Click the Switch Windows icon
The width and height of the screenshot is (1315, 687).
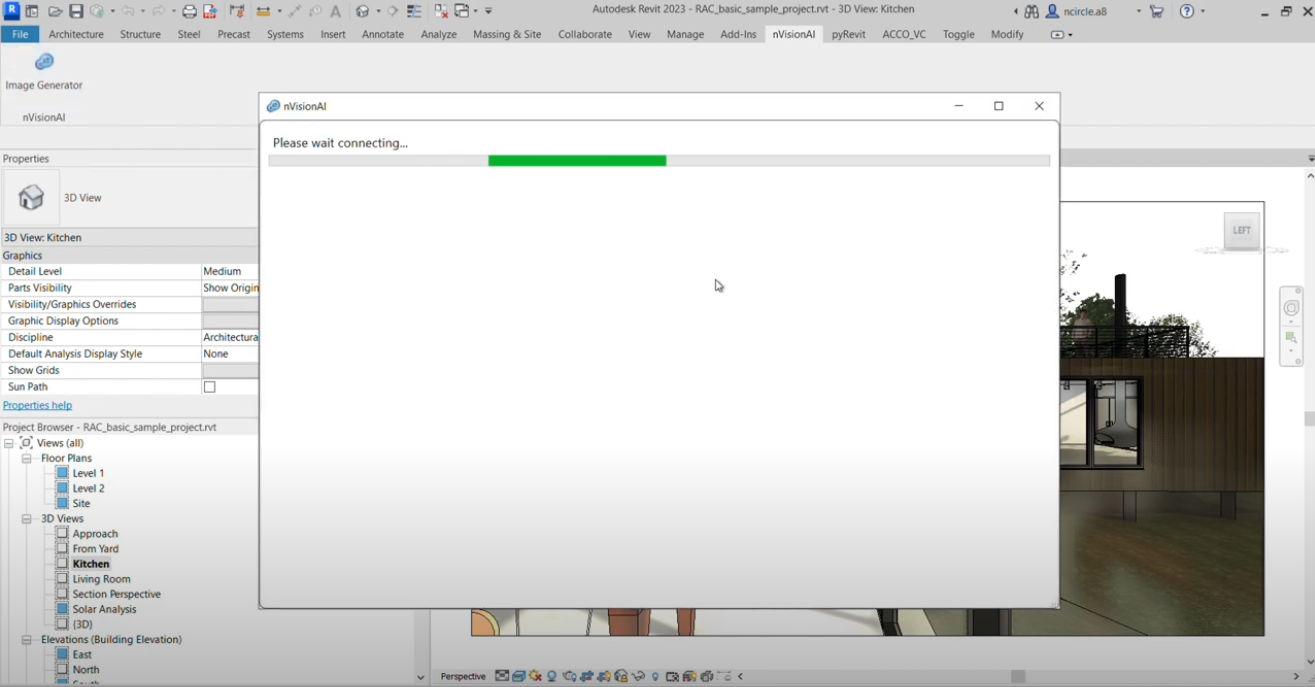(461, 11)
